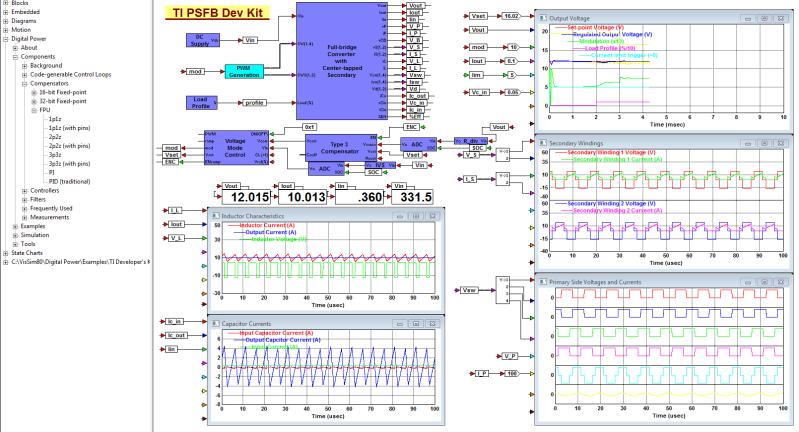Open the About tree item
The image size is (799, 432).
29,48
